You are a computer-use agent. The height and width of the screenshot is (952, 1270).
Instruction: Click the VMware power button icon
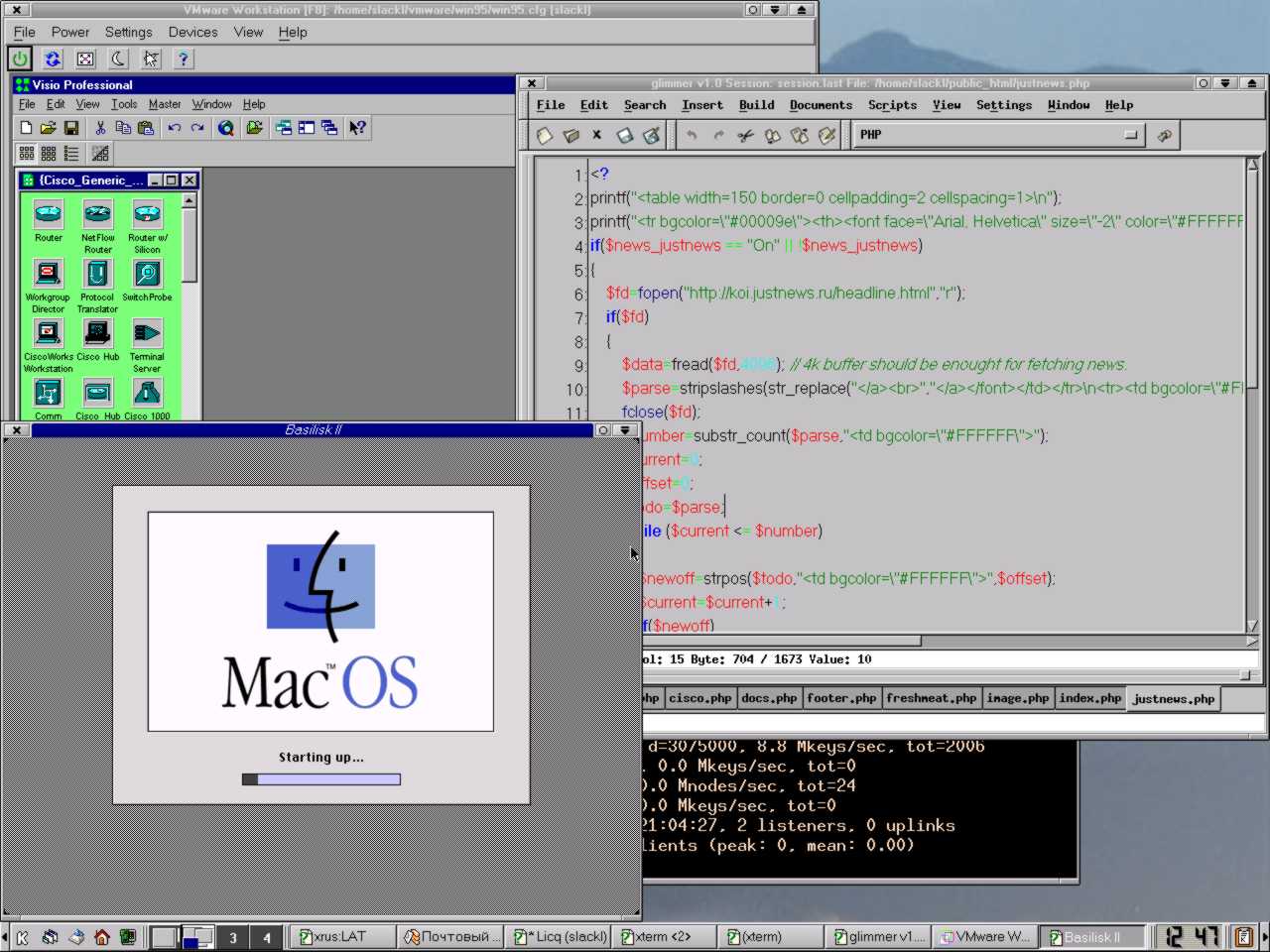click(20, 59)
